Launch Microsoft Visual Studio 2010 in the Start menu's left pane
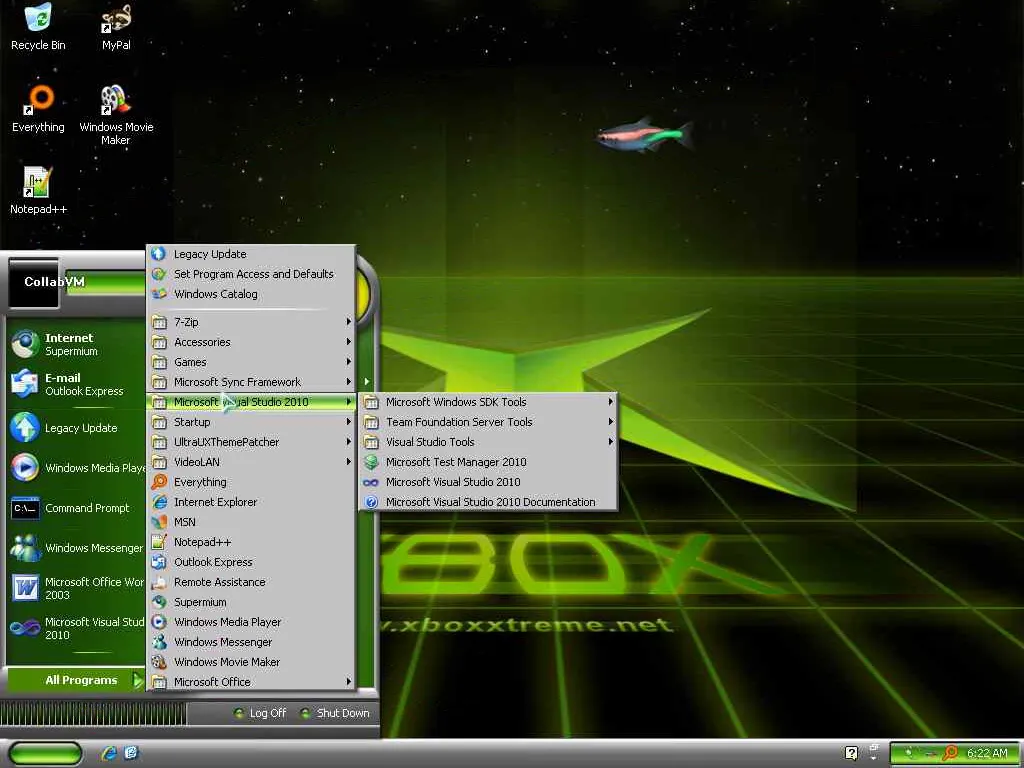1024x768 pixels. [x=76, y=628]
